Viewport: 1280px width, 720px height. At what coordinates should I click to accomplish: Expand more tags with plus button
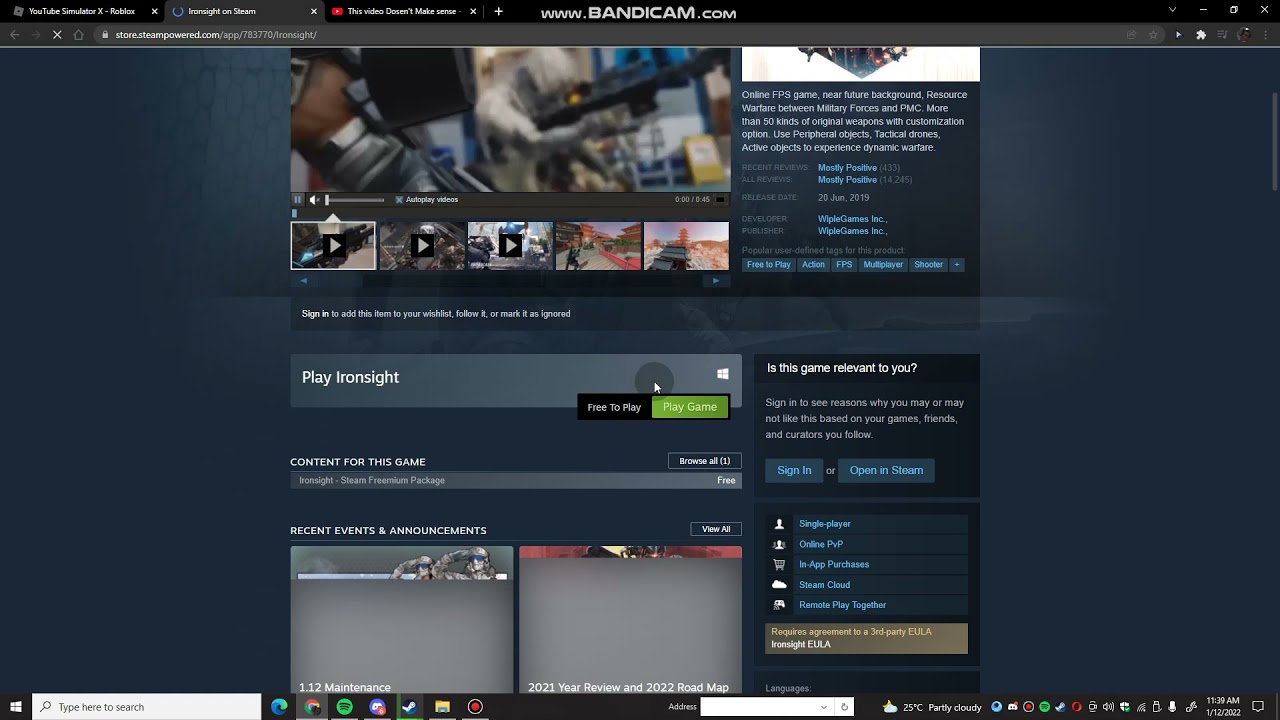tap(957, 265)
